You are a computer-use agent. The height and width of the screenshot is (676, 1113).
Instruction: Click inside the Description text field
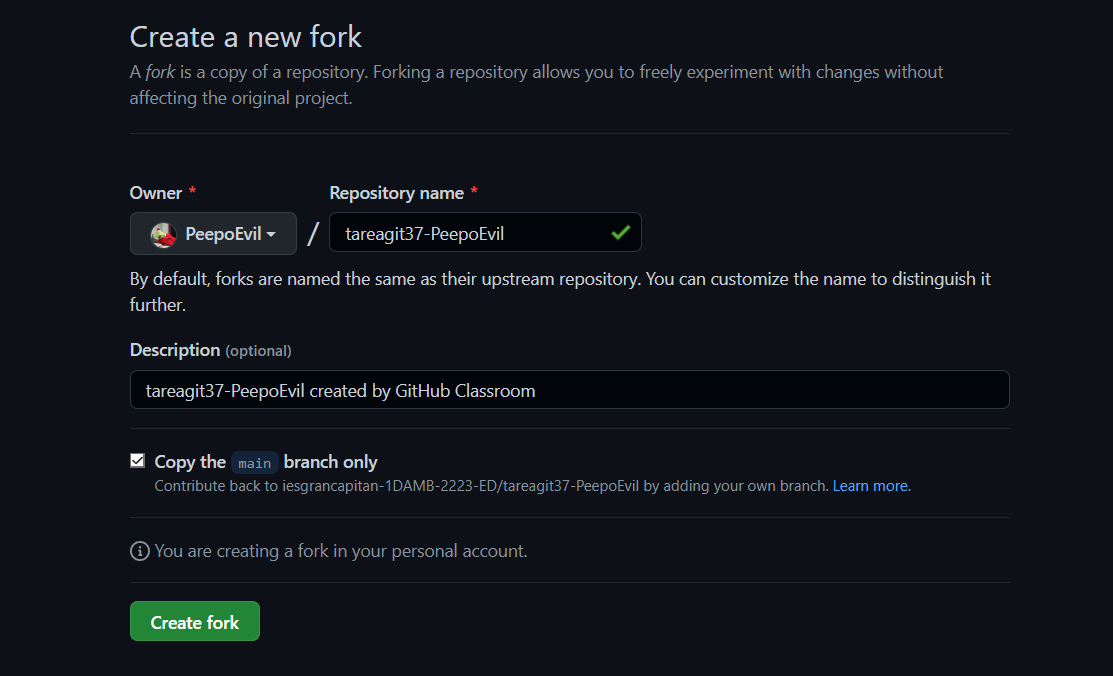pyautogui.click(x=569, y=389)
